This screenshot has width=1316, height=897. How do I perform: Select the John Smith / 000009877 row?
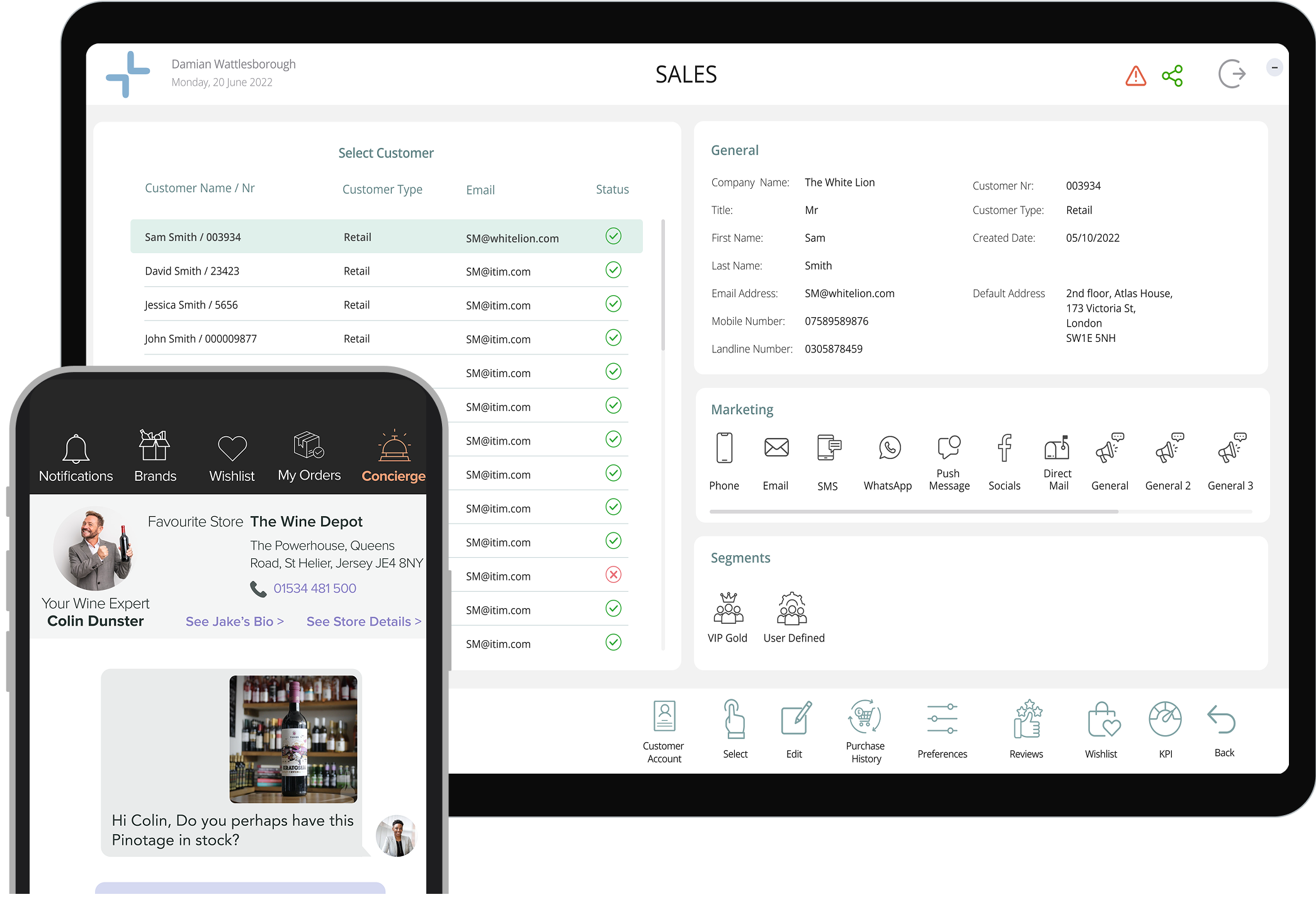[386, 339]
